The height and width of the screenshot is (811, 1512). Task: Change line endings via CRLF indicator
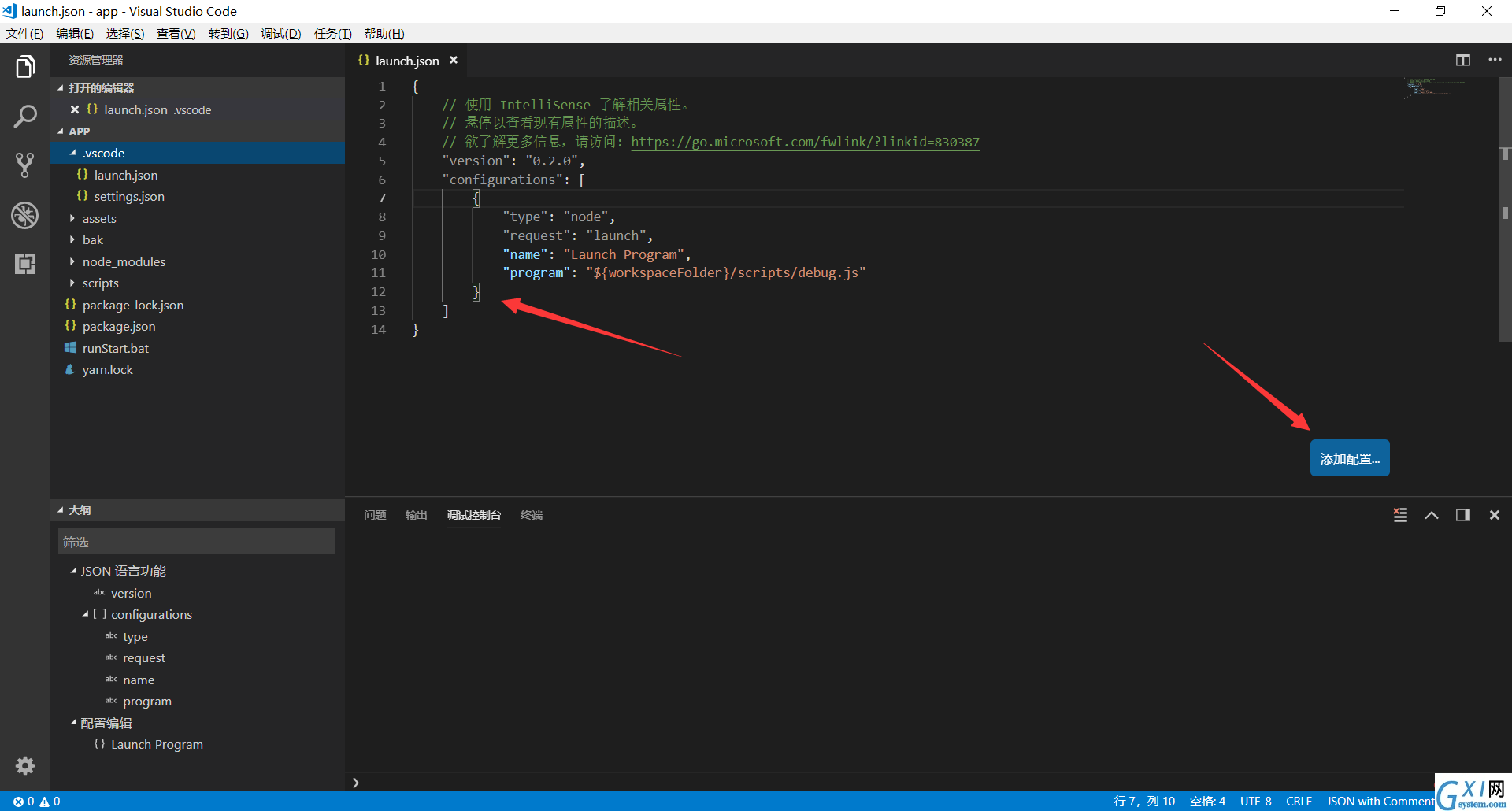click(x=1299, y=802)
